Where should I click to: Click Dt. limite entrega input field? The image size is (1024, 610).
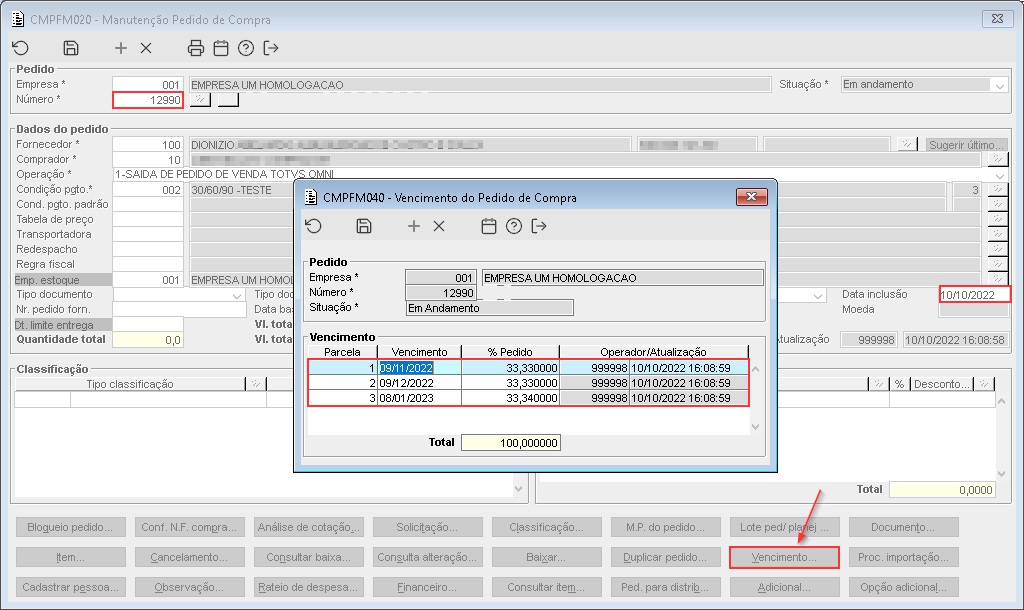click(148, 325)
